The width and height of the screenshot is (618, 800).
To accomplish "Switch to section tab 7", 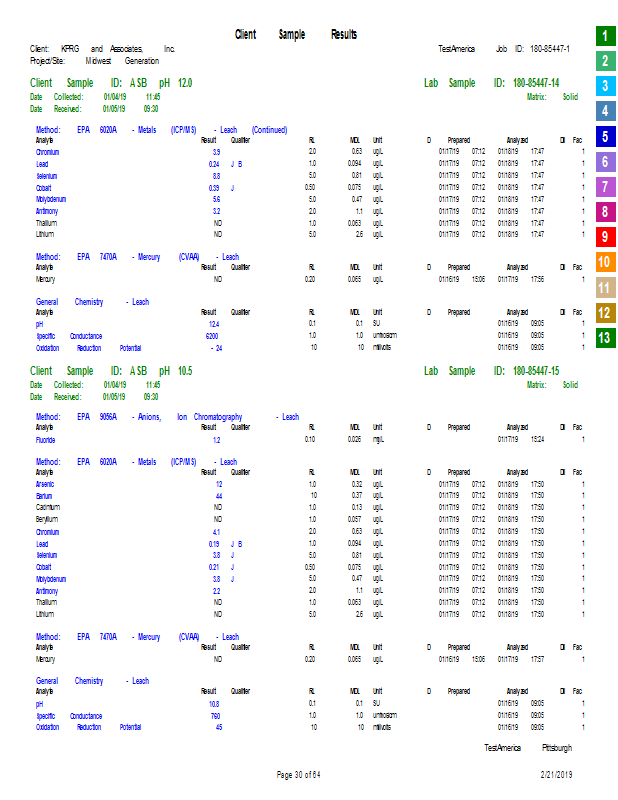I will [x=603, y=187].
